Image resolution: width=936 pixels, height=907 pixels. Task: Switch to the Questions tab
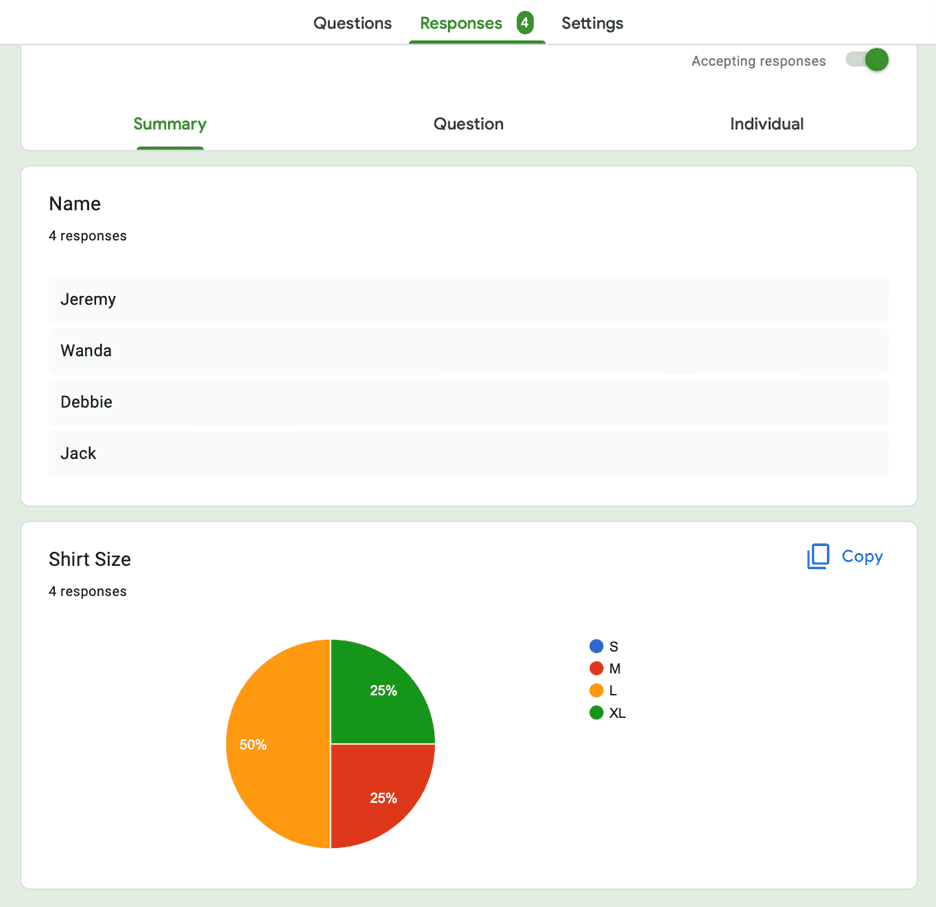[352, 22]
